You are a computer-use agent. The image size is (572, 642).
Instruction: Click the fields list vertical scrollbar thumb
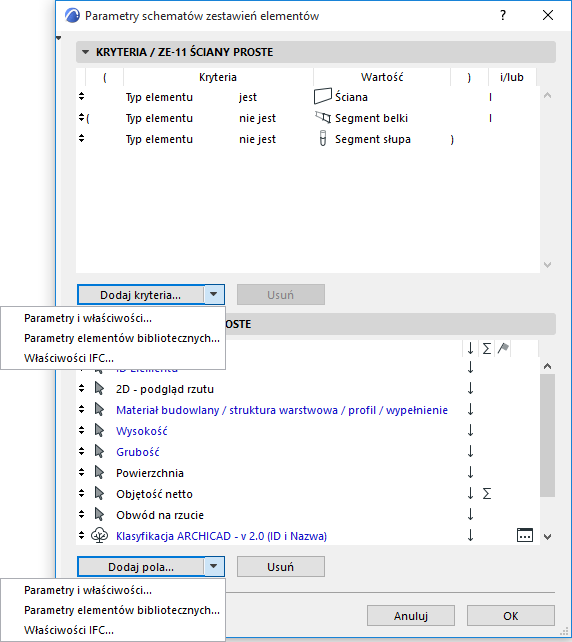click(x=547, y=435)
